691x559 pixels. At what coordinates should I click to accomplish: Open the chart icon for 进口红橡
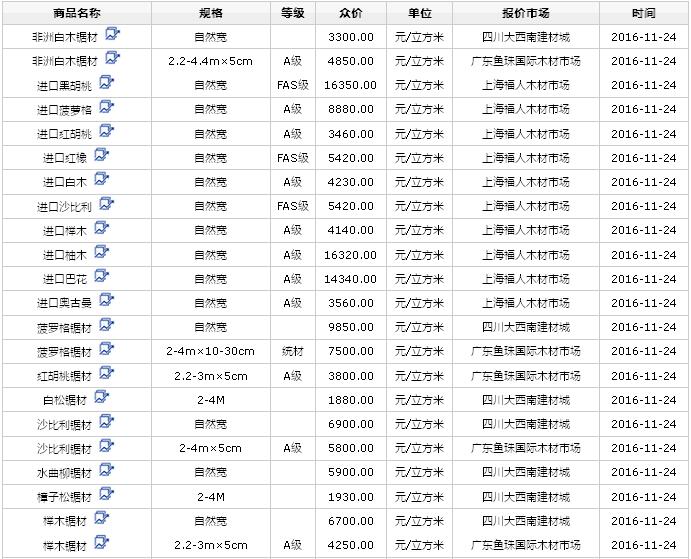pyautogui.click(x=101, y=155)
